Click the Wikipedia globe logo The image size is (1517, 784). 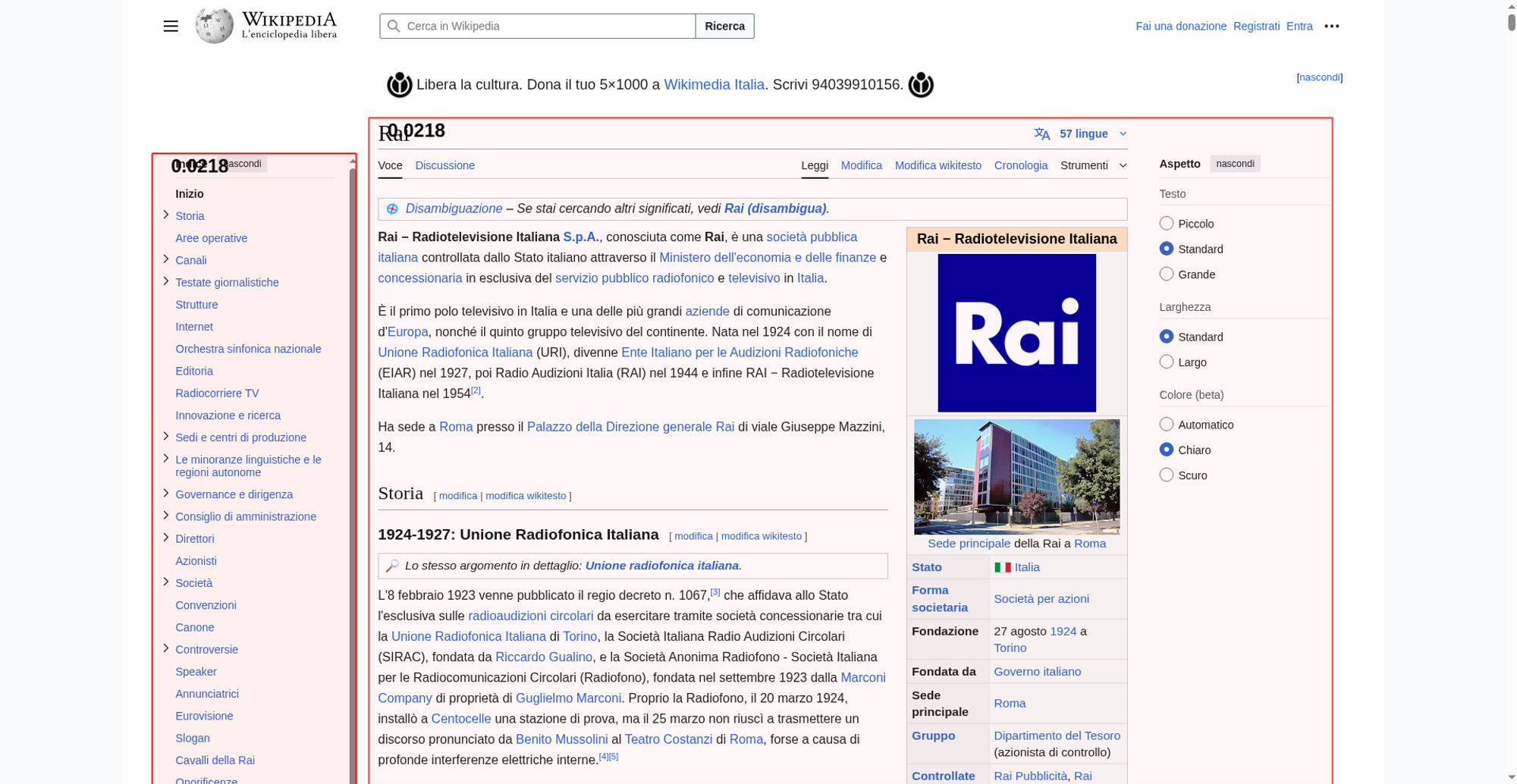(214, 26)
